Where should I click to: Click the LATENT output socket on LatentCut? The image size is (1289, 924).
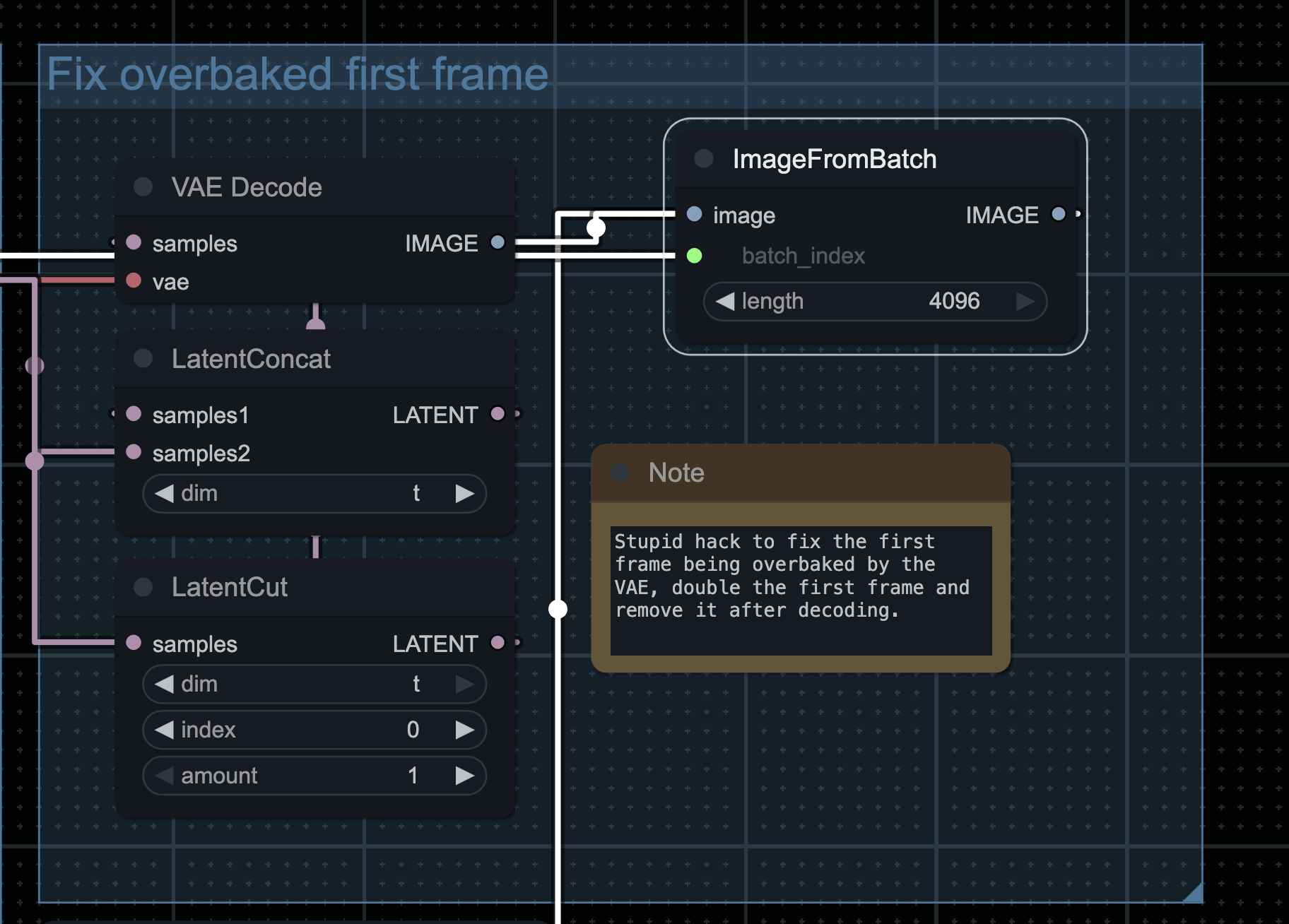tap(498, 642)
